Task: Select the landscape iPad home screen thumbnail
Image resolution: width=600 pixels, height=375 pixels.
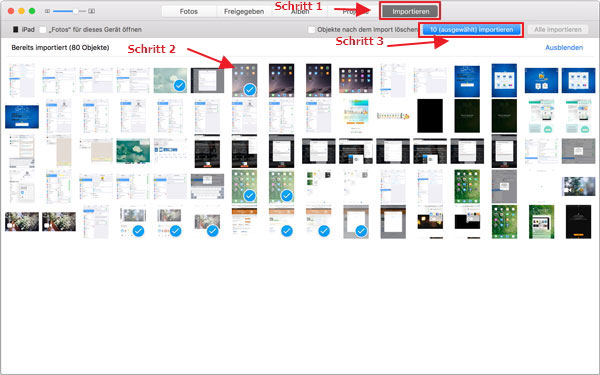Action: (356, 80)
